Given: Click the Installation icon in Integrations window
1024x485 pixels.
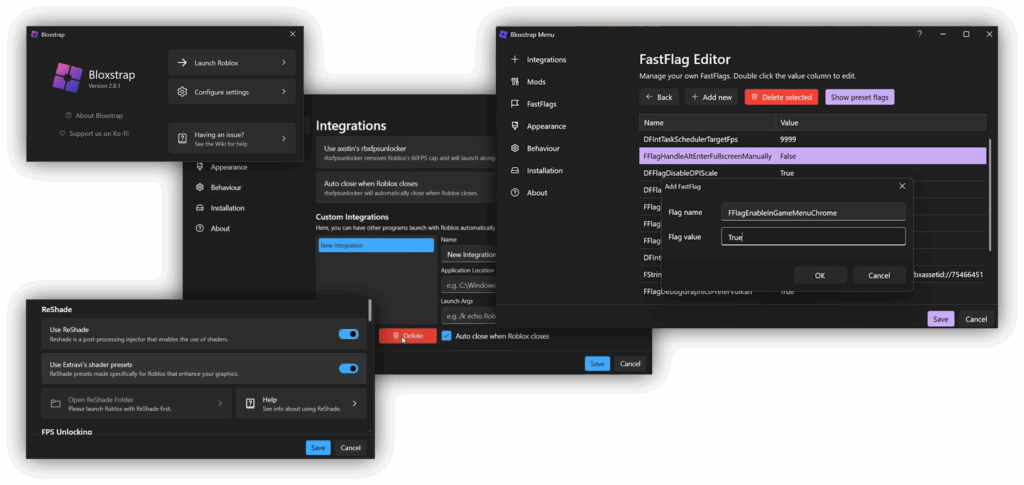Looking at the screenshot, I should click(x=199, y=208).
